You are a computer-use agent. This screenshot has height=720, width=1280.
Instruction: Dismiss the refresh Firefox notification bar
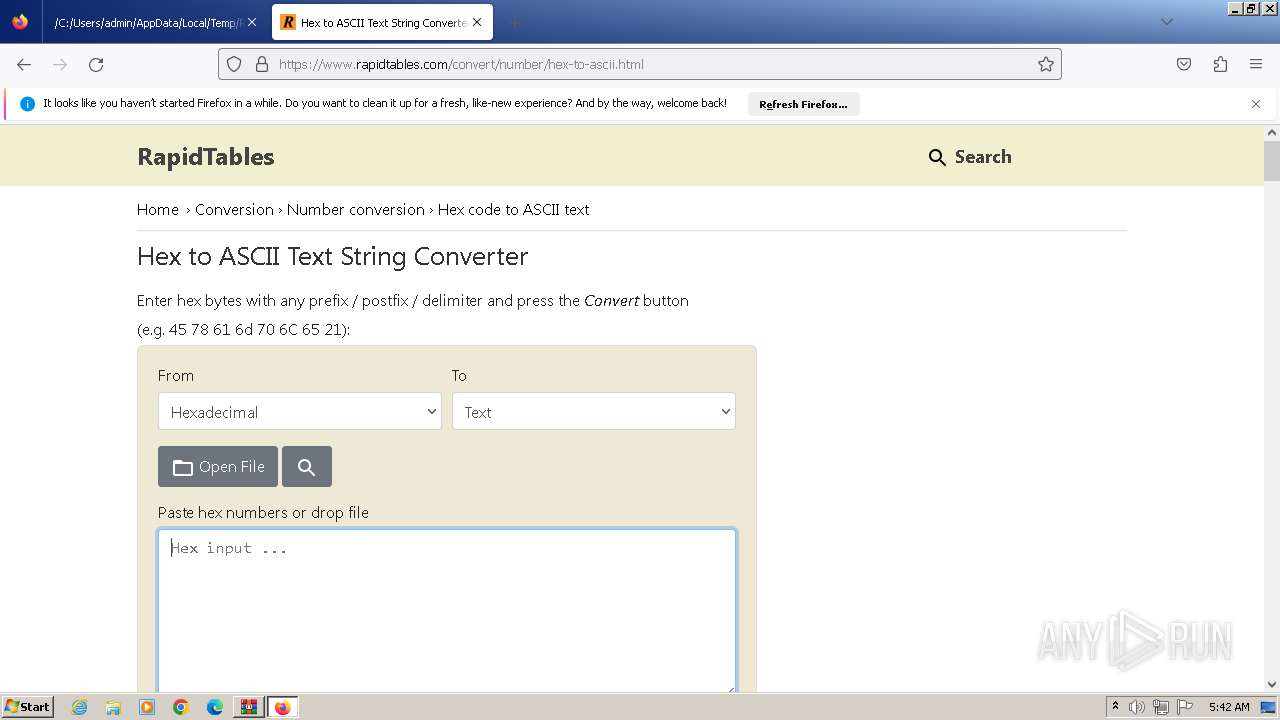(1256, 104)
